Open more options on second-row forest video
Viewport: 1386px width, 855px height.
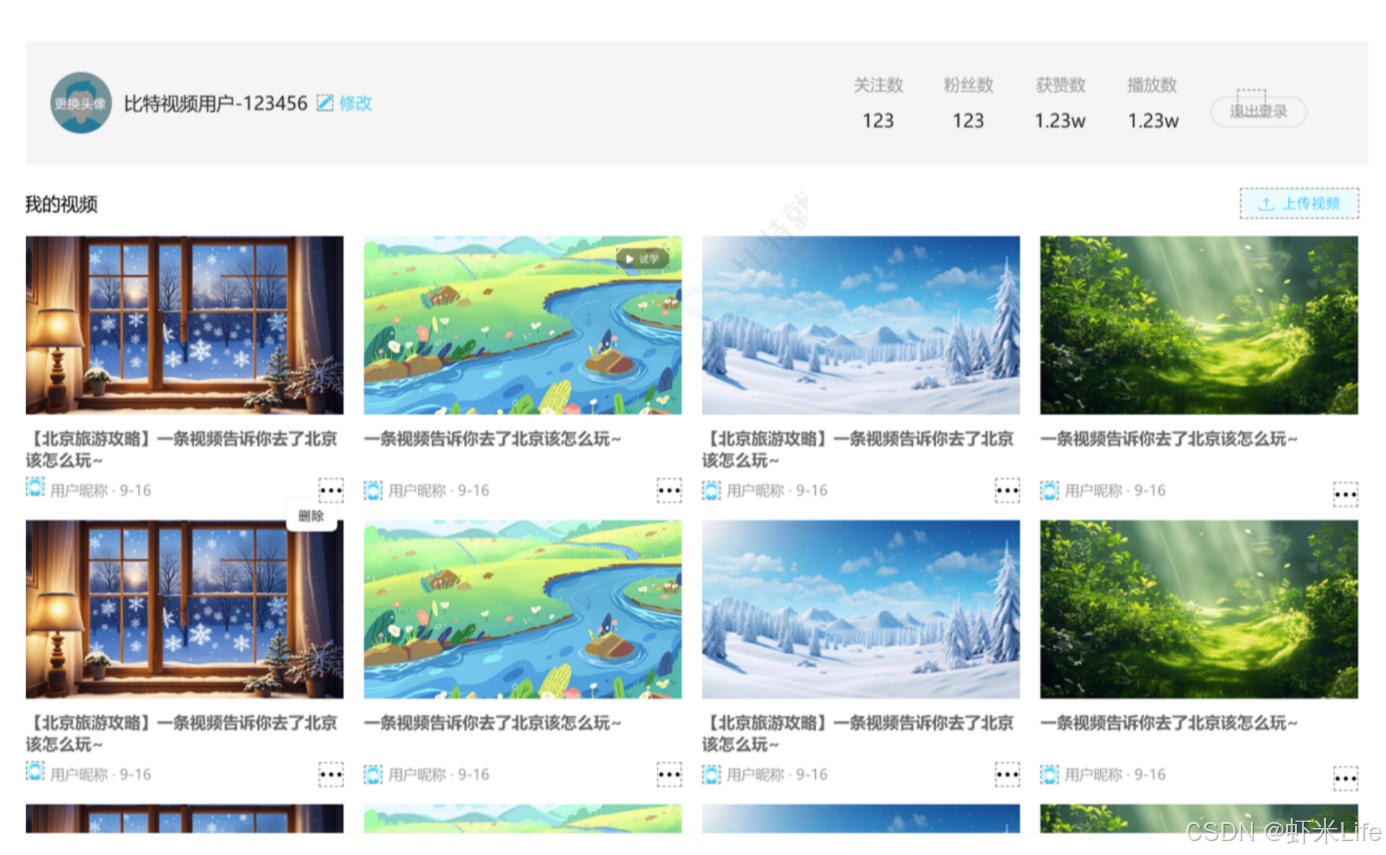click(x=1346, y=778)
